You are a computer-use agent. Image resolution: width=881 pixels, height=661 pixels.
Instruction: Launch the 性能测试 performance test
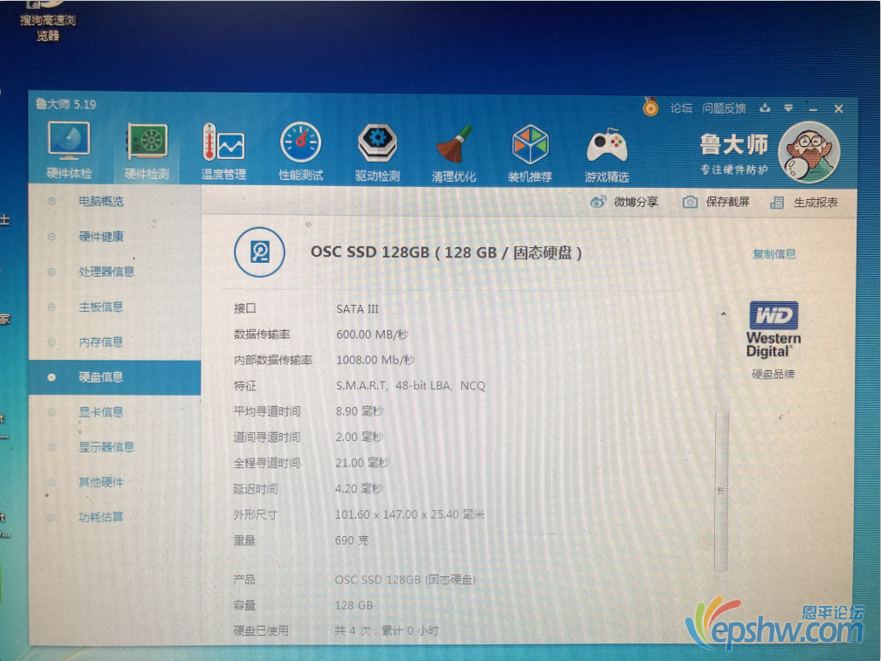coord(301,152)
